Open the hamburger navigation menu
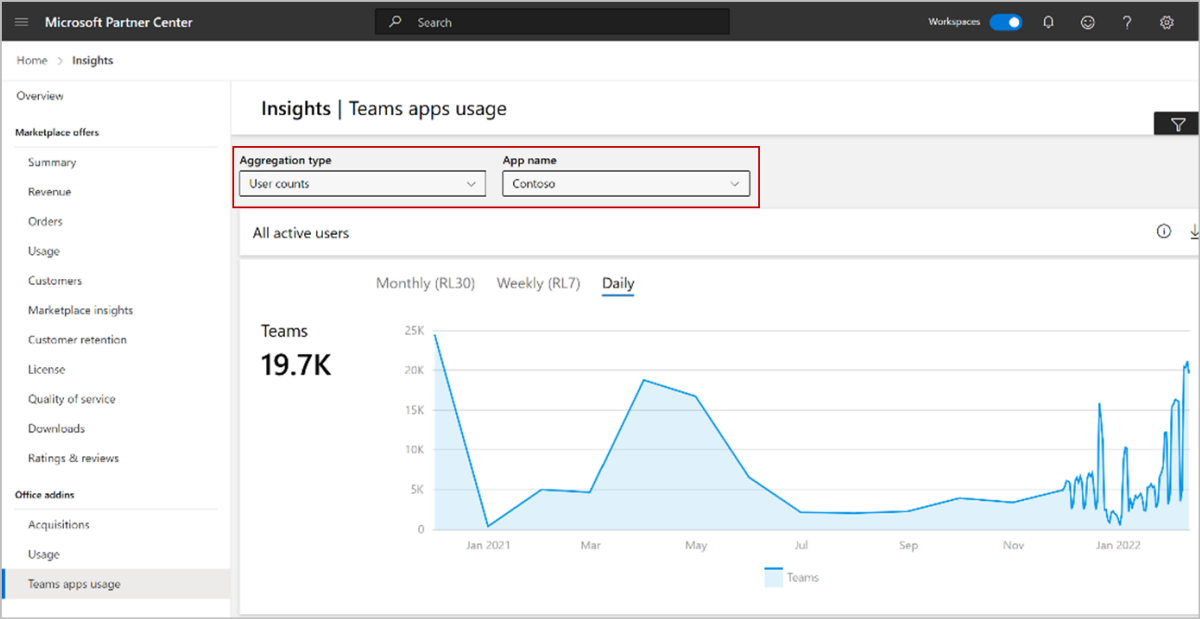The height and width of the screenshot is (619, 1200). 22,22
